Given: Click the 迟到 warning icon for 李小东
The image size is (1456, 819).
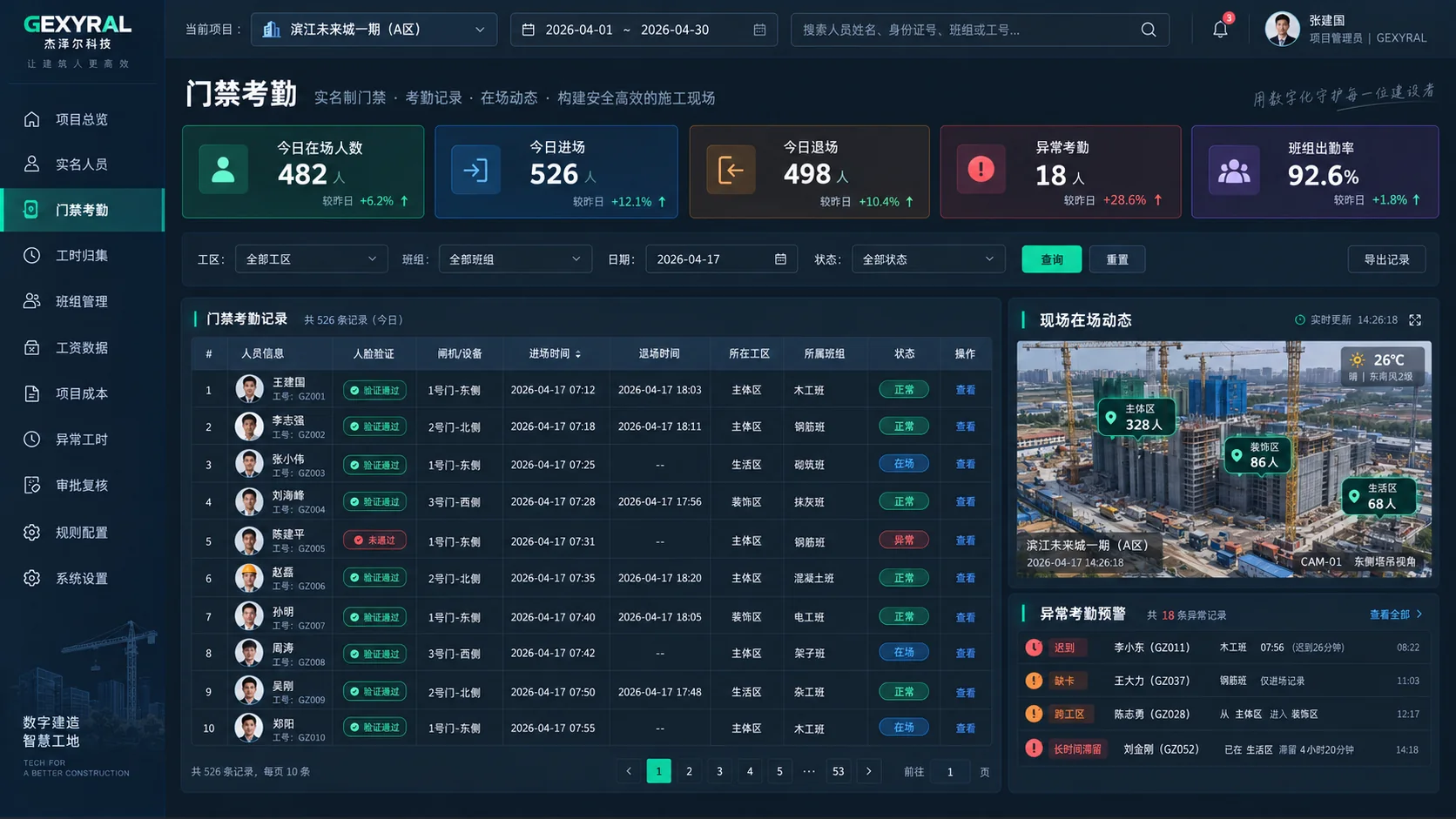Looking at the screenshot, I should click(x=1034, y=648).
